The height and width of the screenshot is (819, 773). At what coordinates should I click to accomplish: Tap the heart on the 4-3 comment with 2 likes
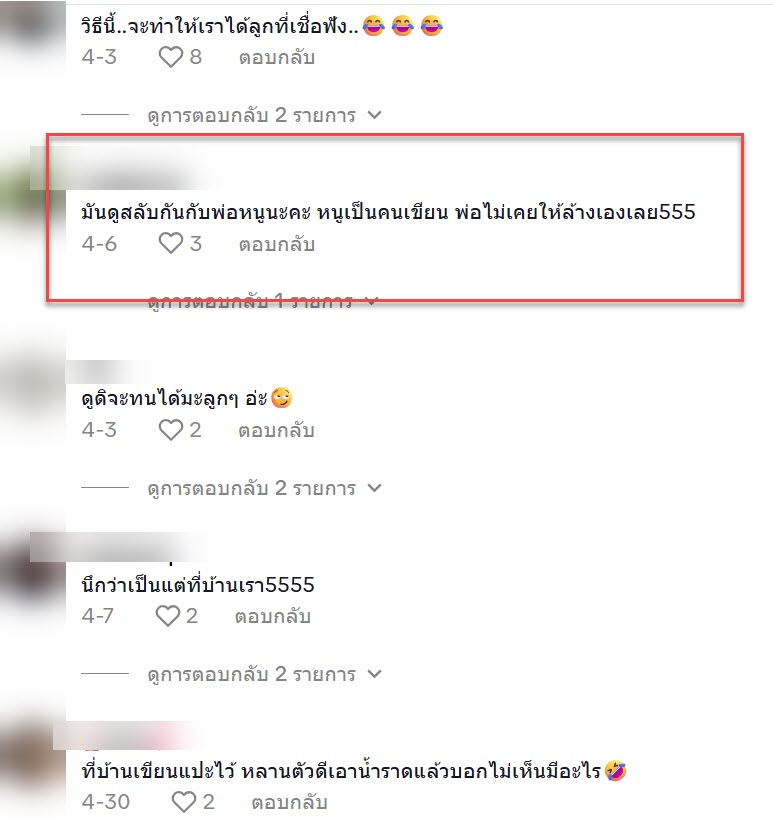pos(171,430)
